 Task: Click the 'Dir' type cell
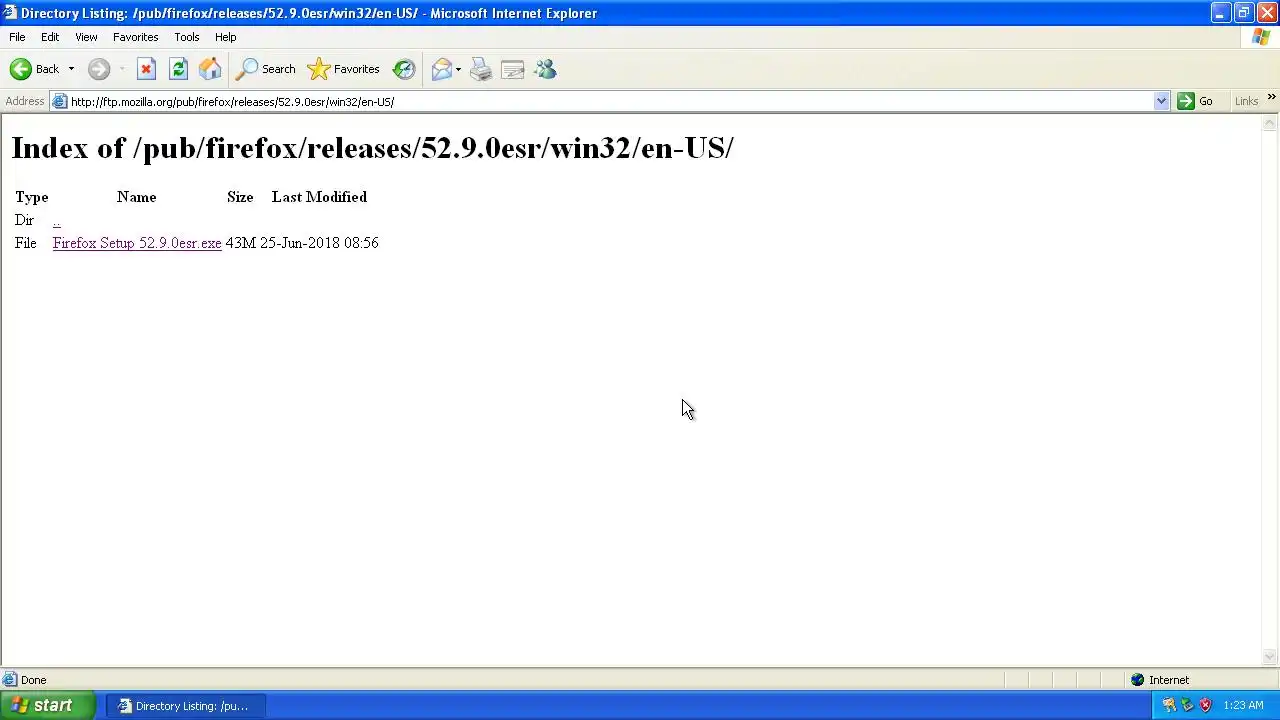click(25, 220)
